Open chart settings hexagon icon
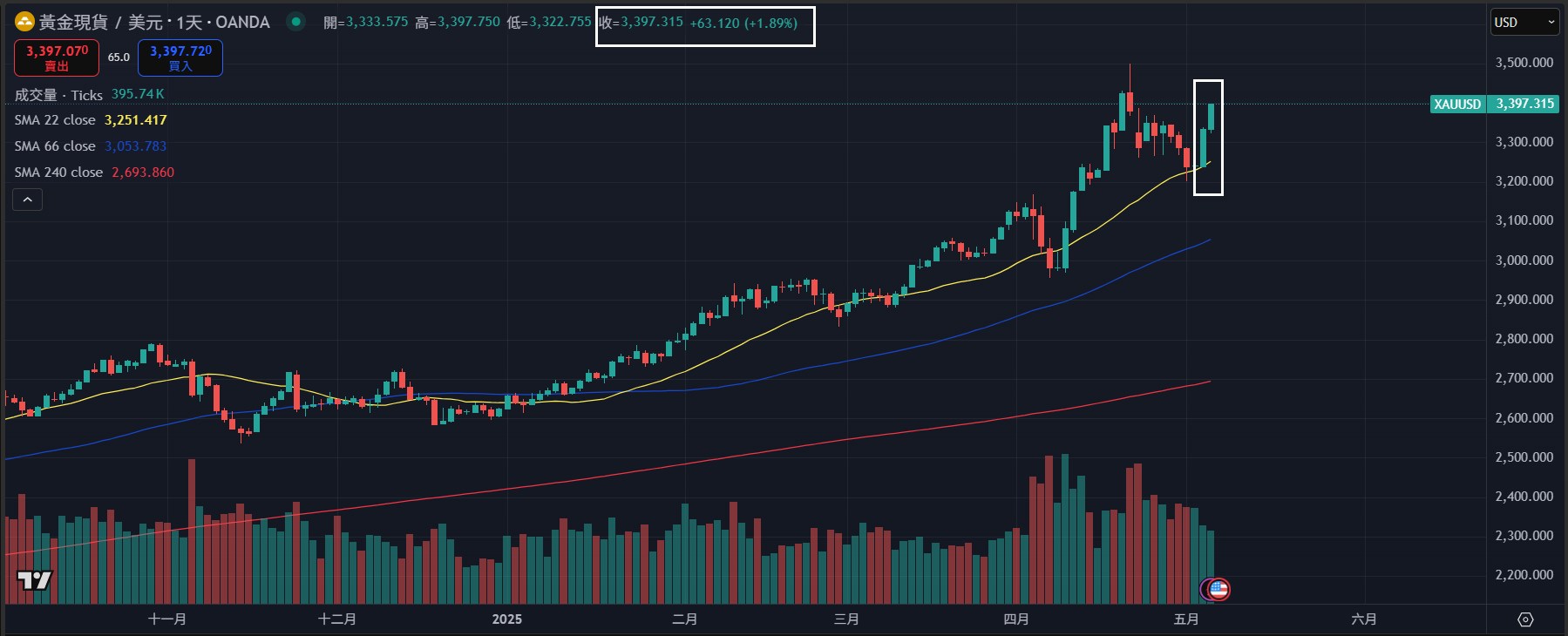Viewport: 1568px width, 636px height. pos(1525,619)
